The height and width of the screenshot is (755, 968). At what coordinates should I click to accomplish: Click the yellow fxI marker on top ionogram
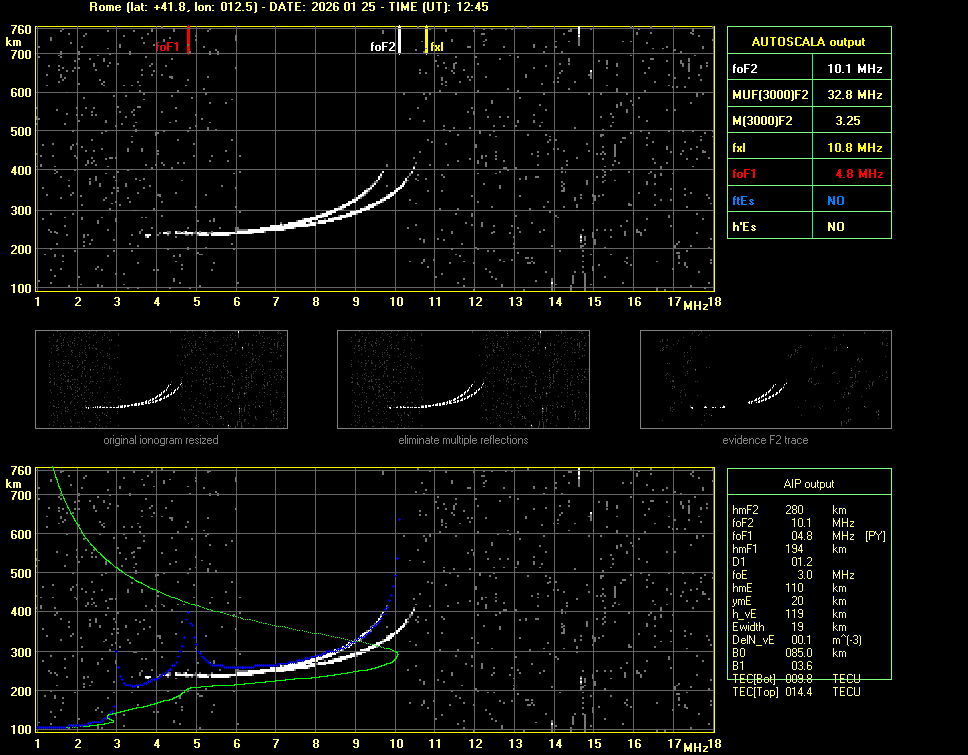click(x=427, y=40)
